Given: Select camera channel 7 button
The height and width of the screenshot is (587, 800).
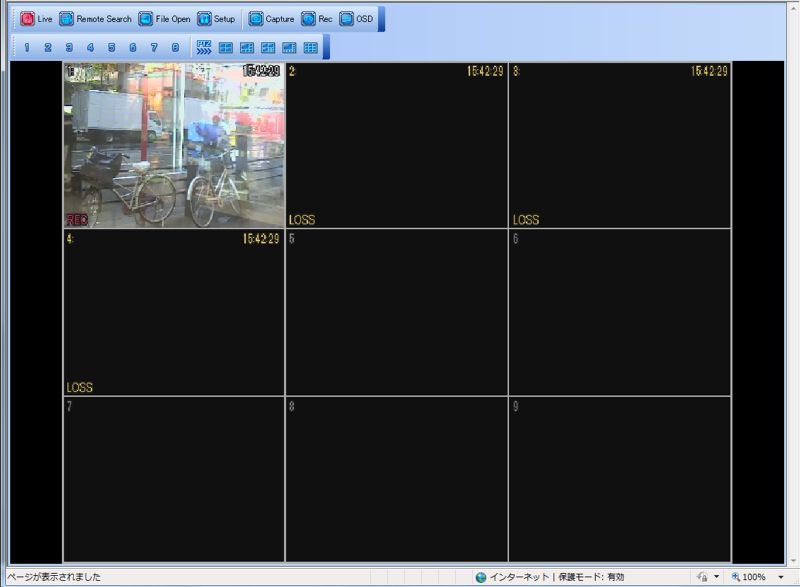Looking at the screenshot, I should pyautogui.click(x=154, y=47).
